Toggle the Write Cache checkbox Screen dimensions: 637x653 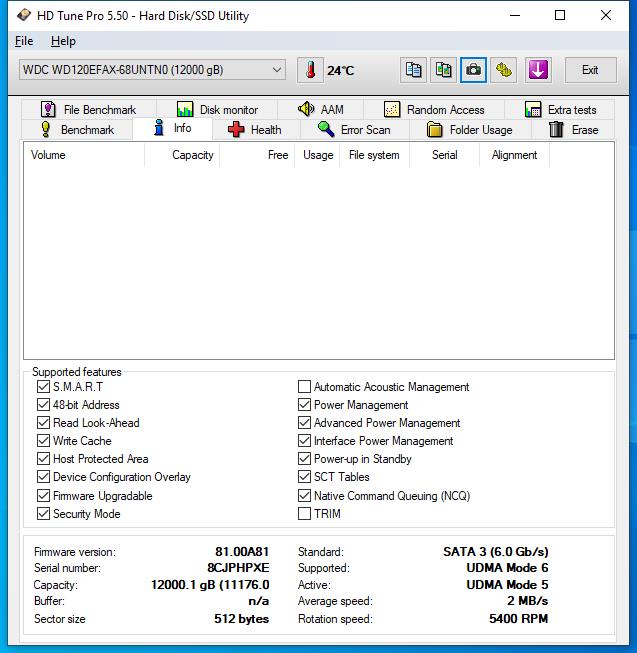click(x=43, y=440)
